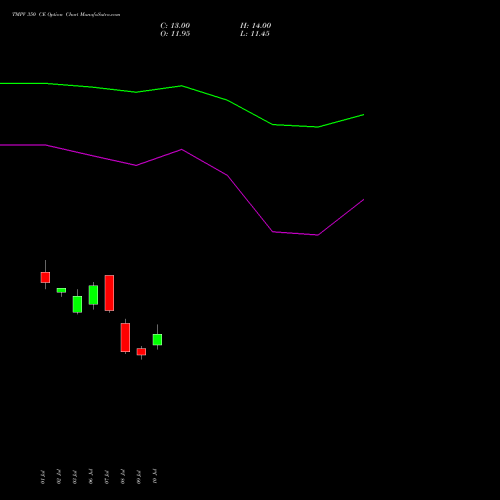Click the 10 Jul date label

[155, 476]
